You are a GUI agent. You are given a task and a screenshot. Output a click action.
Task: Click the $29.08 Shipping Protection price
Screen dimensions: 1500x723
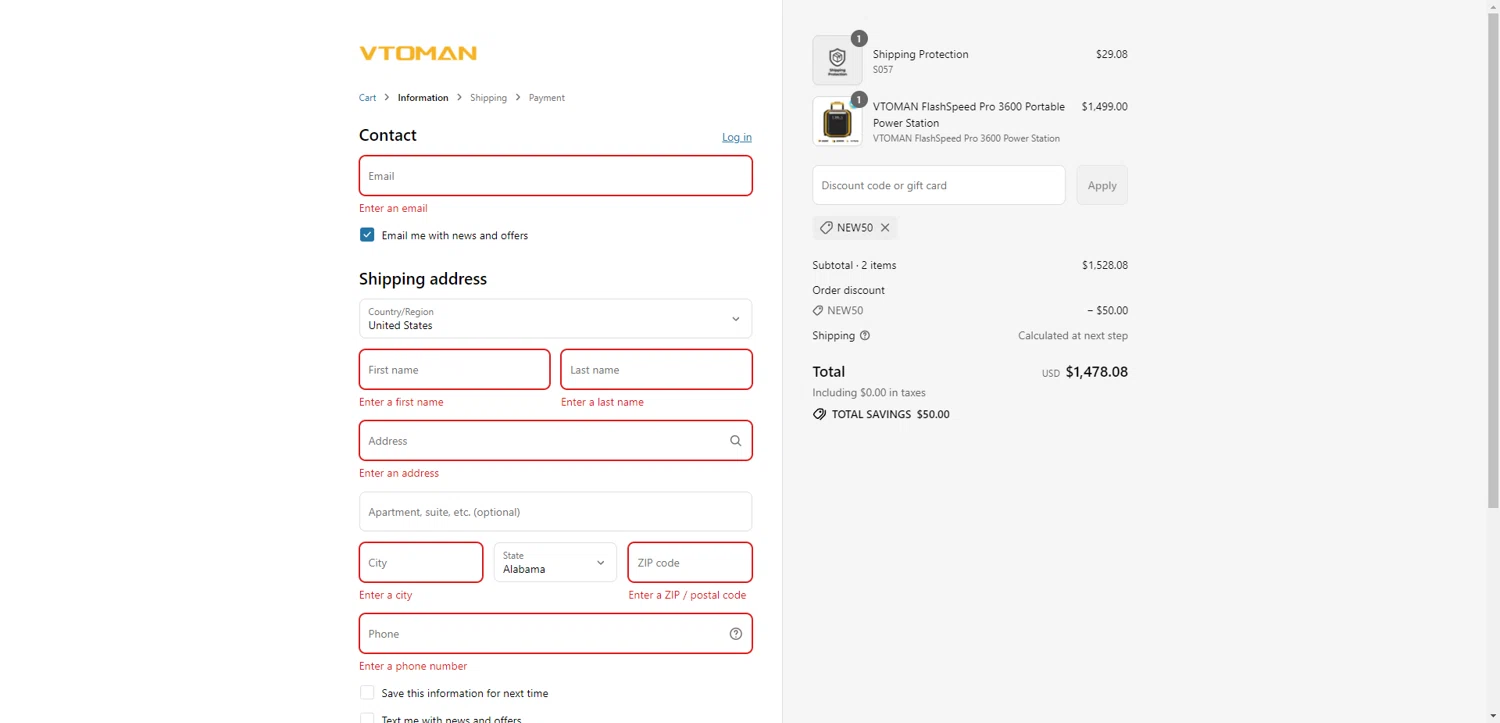pos(1111,55)
